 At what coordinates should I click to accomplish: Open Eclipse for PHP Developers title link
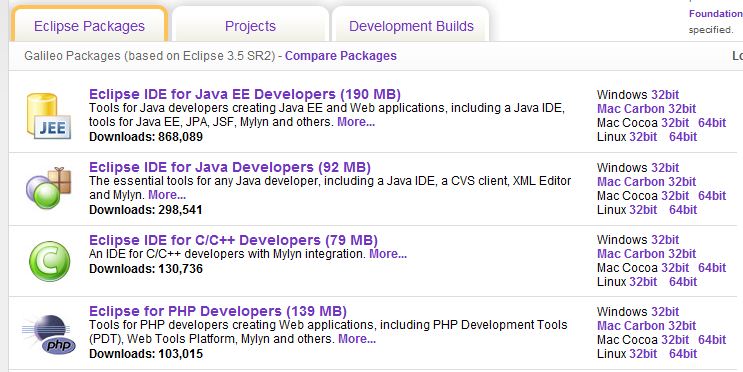(x=218, y=311)
